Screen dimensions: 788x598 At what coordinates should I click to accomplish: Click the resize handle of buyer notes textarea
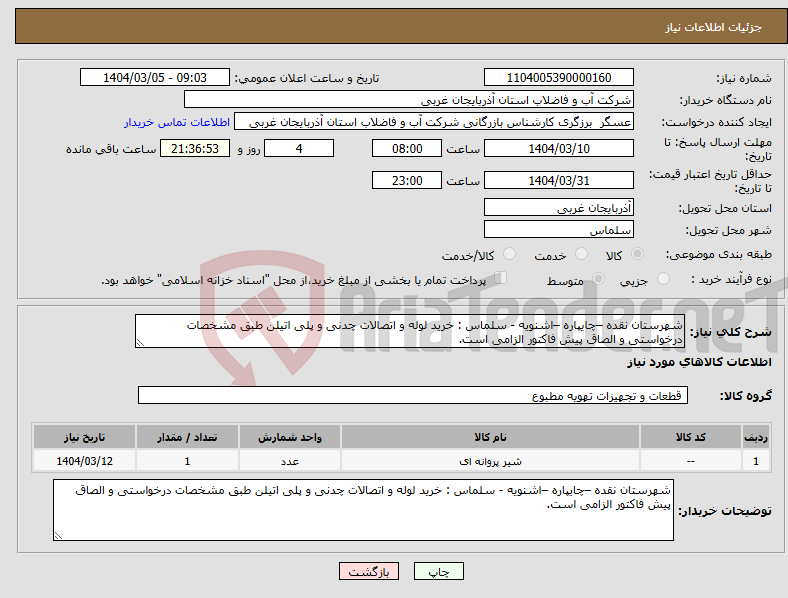click(58, 536)
